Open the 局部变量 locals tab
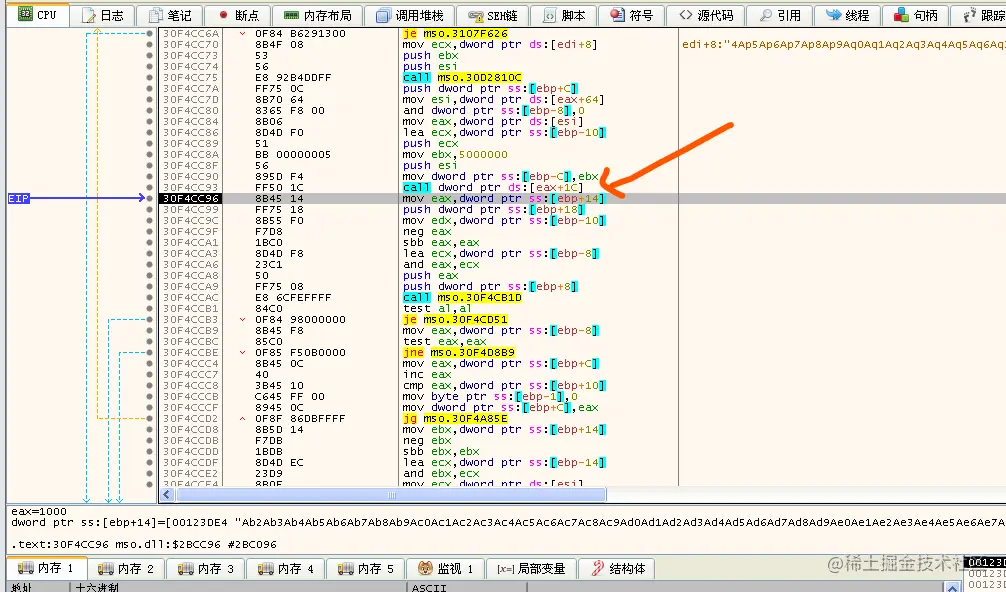This screenshot has width=1006, height=592. click(x=531, y=568)
